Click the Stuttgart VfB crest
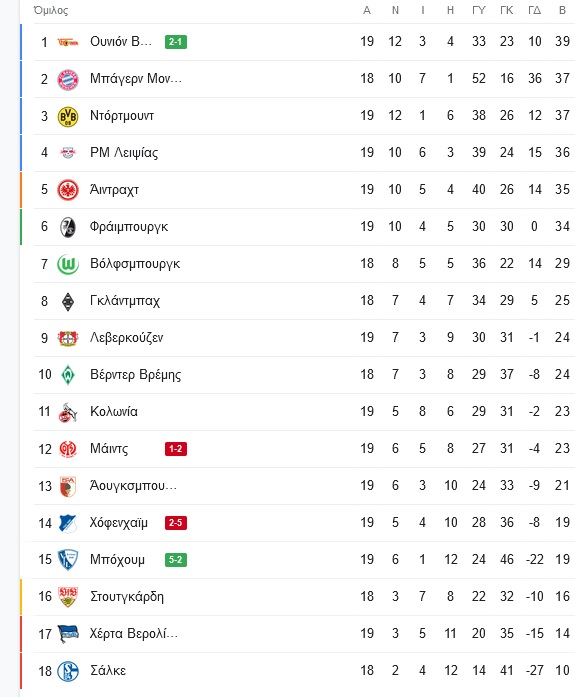This screenshot has height=697, width=575. [68, 597]
